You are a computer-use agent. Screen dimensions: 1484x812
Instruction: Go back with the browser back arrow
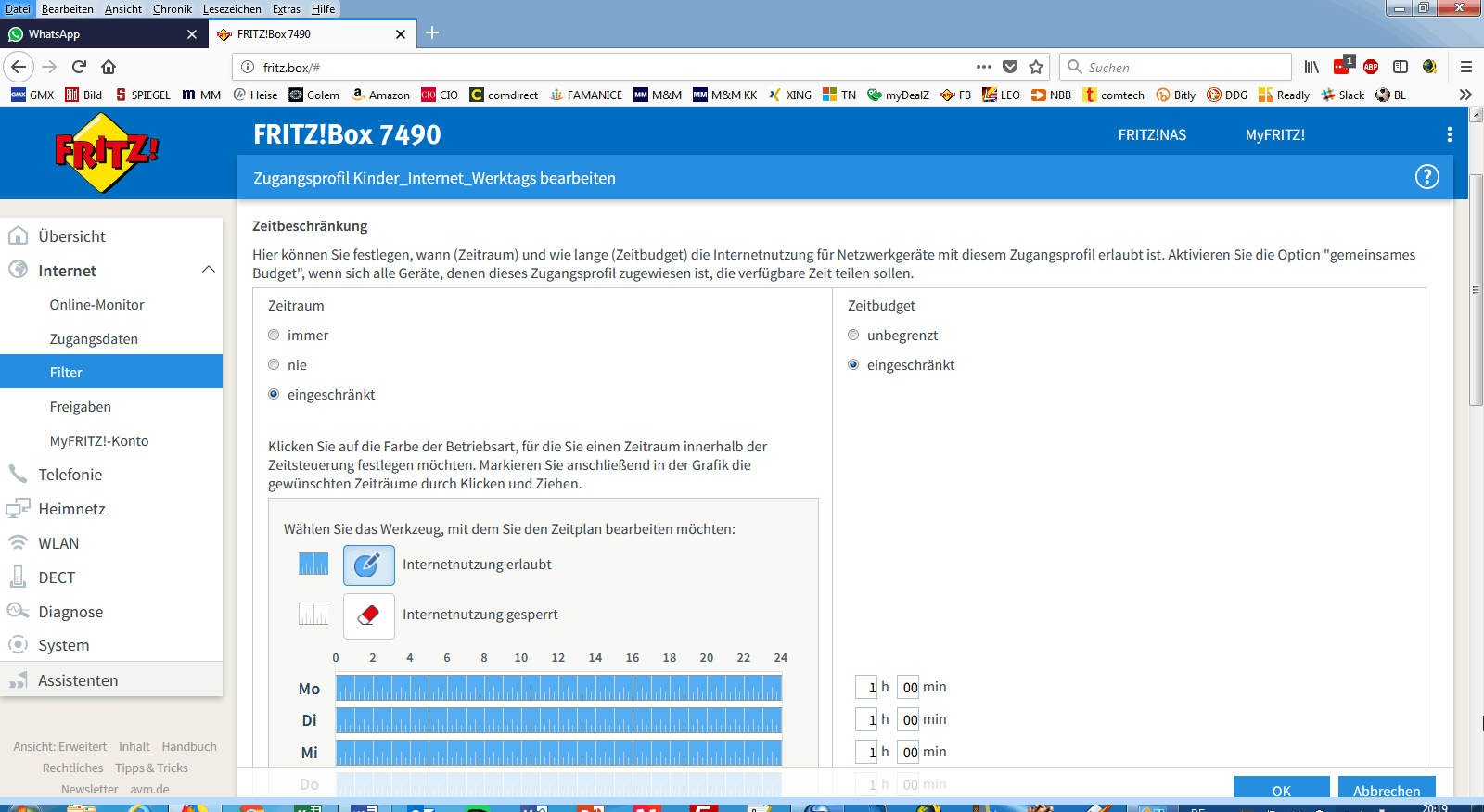19,67
